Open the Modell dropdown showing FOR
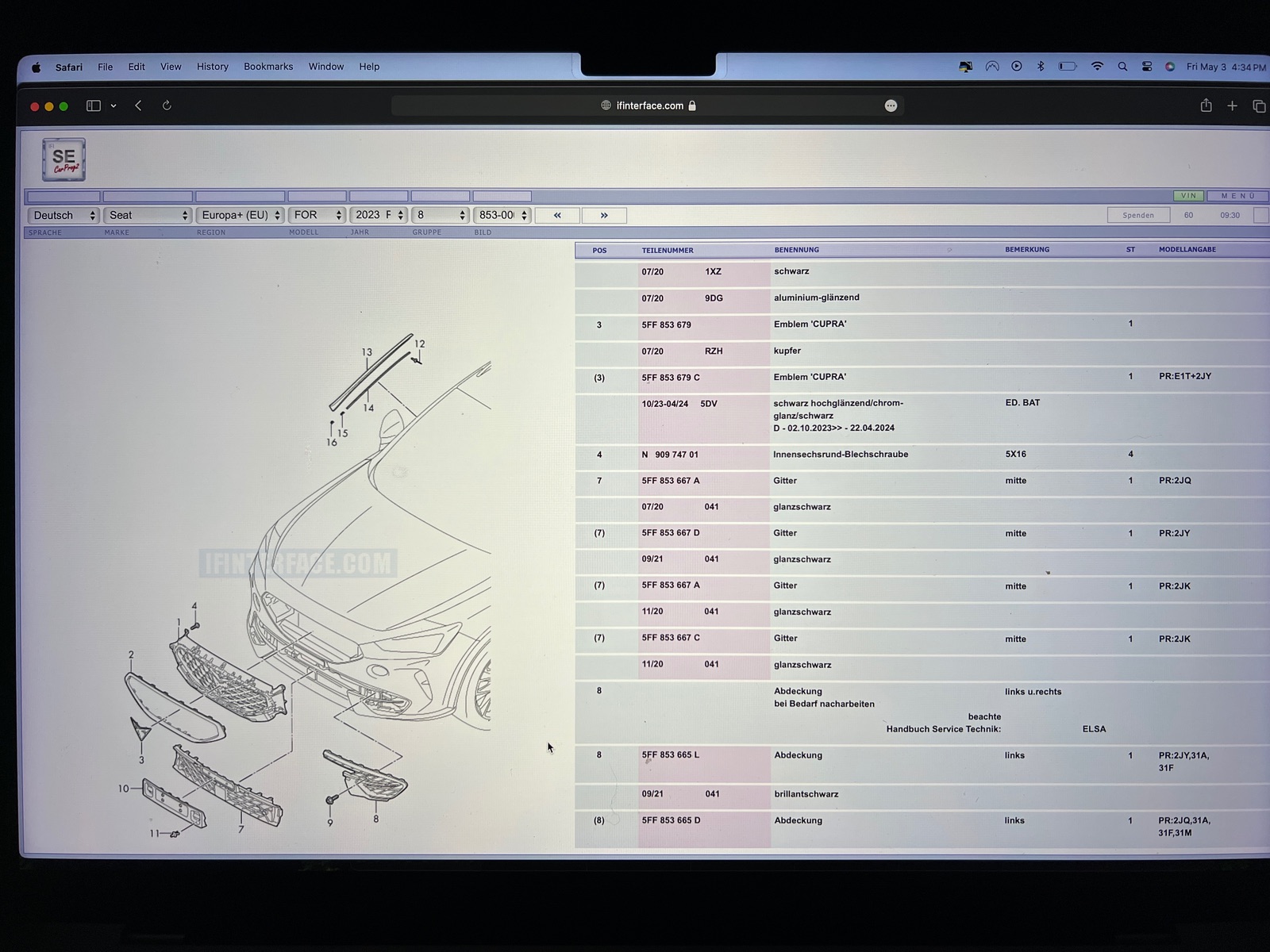The width and height of the screenshot is (1270, 952). pyautogui.click(x=317, y=215)
